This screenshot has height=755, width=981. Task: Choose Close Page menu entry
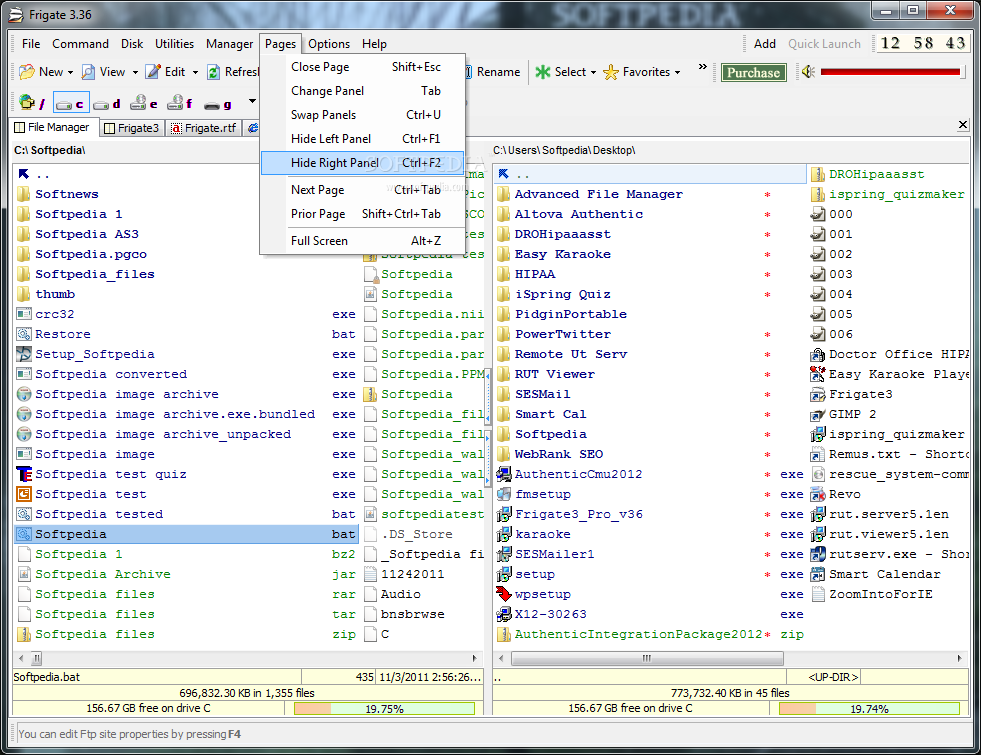[x=362, y=67]
